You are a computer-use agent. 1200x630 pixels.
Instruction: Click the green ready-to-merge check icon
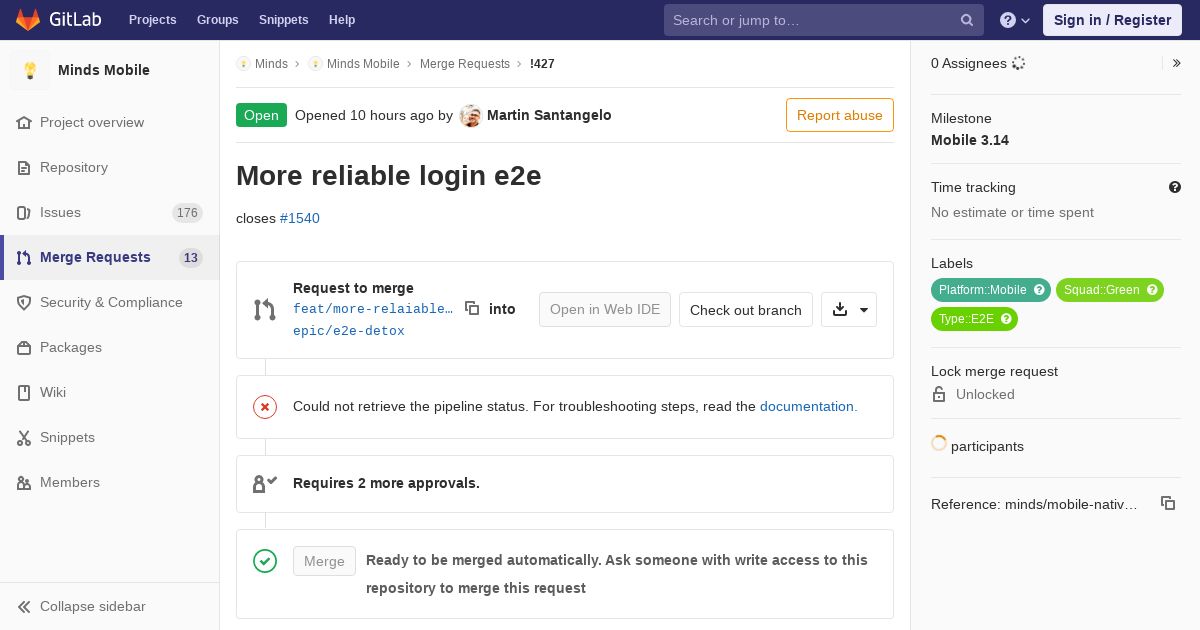pos(265,561)
